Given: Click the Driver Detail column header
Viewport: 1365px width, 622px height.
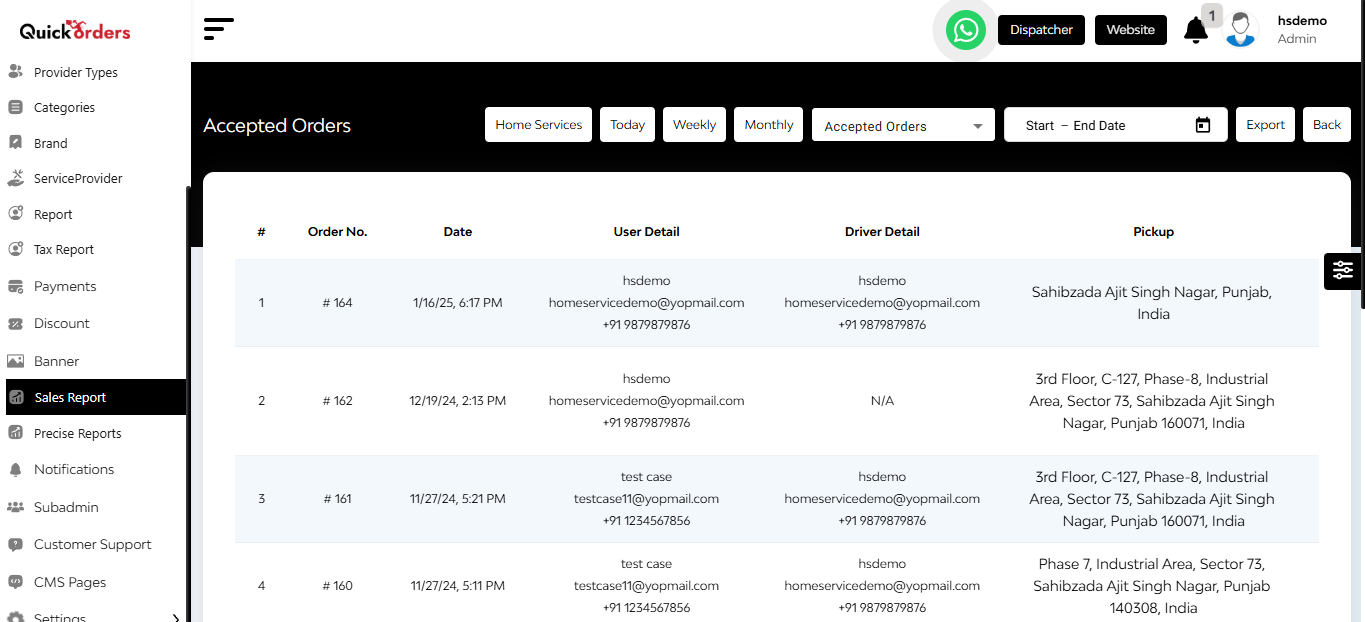Looking at the screenshot, I should click(x=882, y=231).
